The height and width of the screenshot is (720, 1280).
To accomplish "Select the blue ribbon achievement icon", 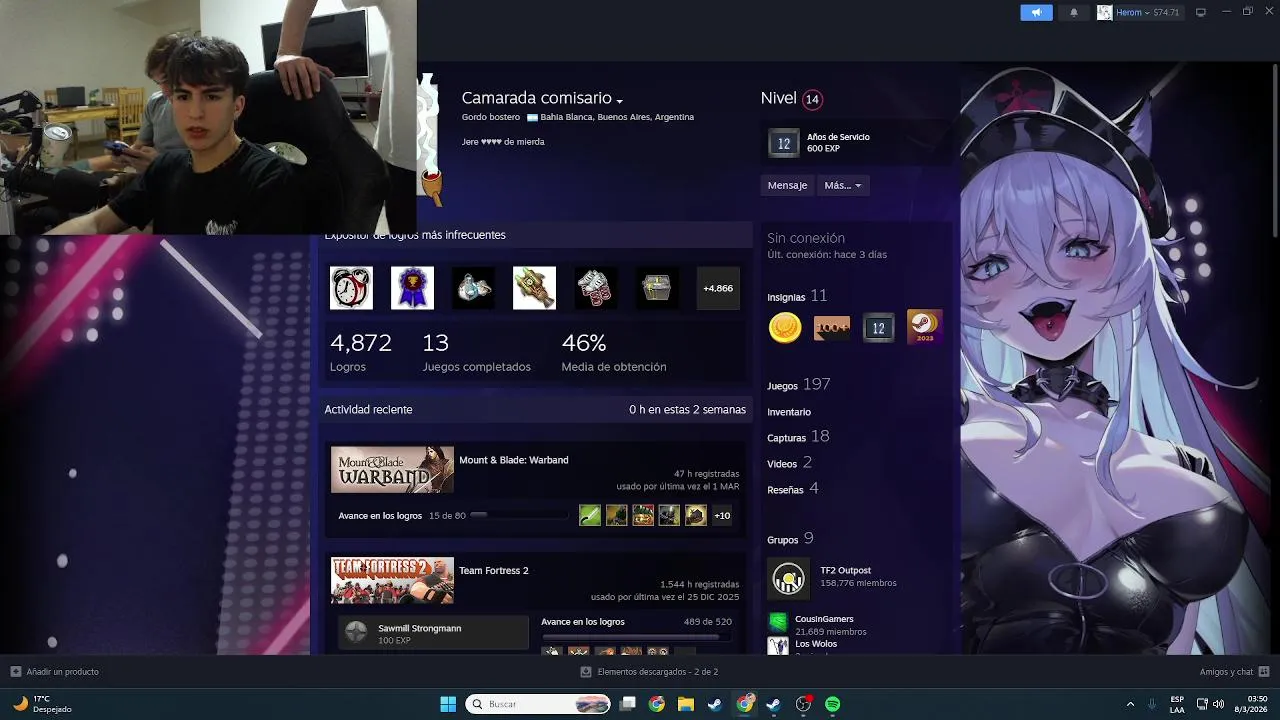I will [x=412, y=288].
